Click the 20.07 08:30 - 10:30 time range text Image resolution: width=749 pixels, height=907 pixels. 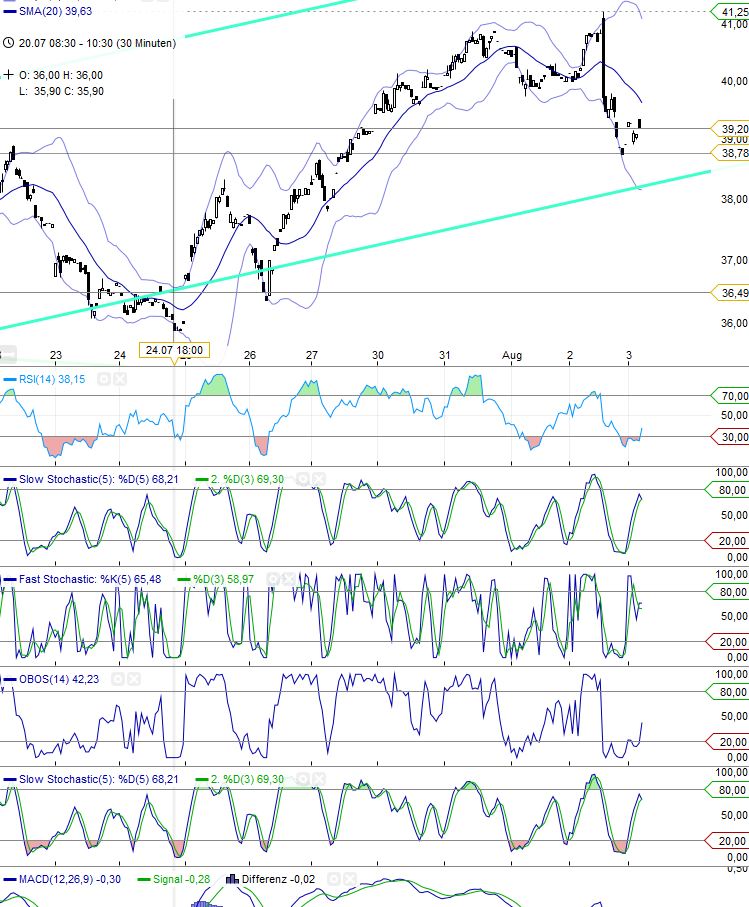[97, 43]
